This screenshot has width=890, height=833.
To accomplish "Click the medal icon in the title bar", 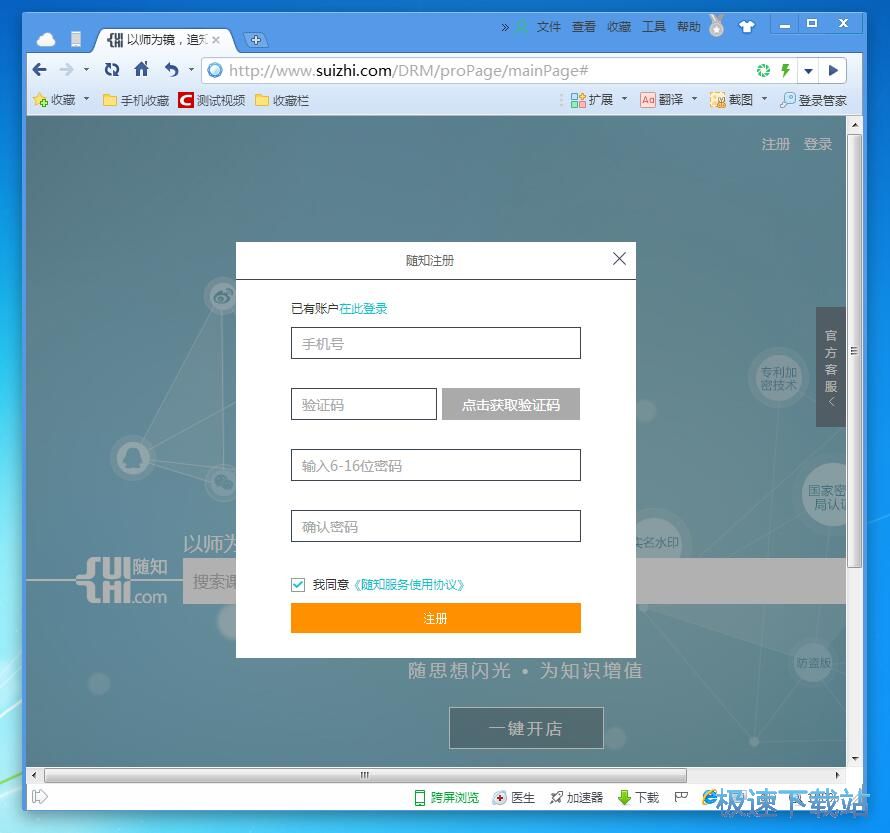I will [717, 26].
